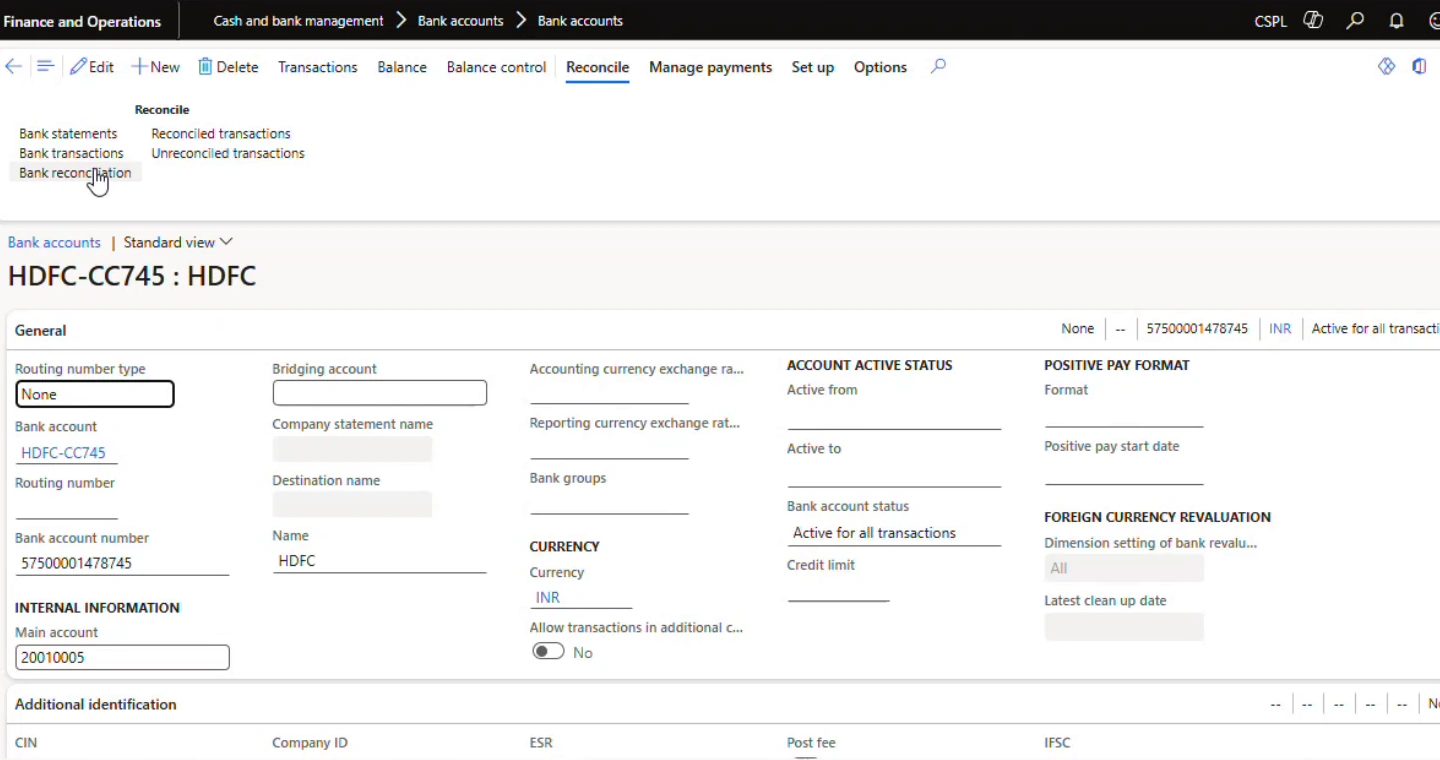Screen dimensions: 1440x760
Task: Open Bank reconciliation
Action: click(75, 173)
